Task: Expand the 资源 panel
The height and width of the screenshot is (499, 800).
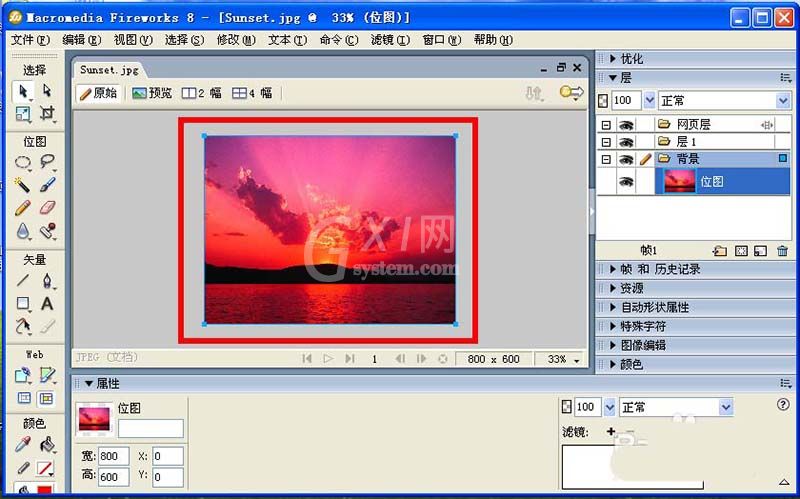Action: (x=613, y=288)
